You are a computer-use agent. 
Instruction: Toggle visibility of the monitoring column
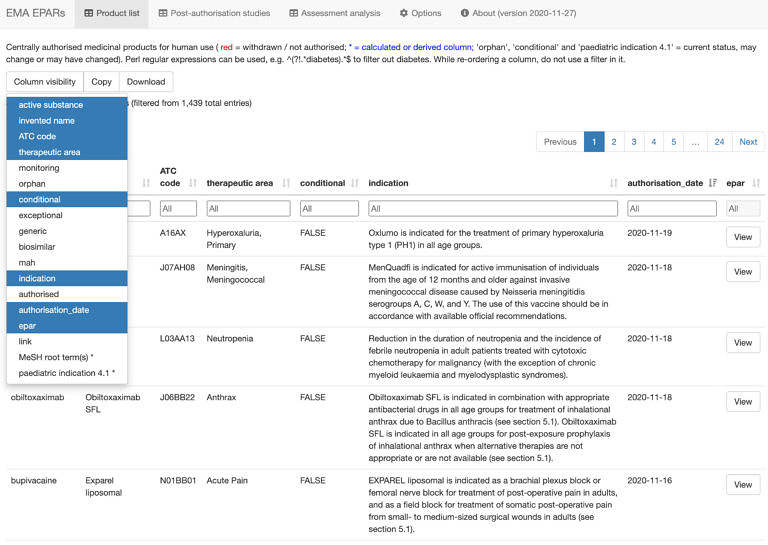point(39,168)
